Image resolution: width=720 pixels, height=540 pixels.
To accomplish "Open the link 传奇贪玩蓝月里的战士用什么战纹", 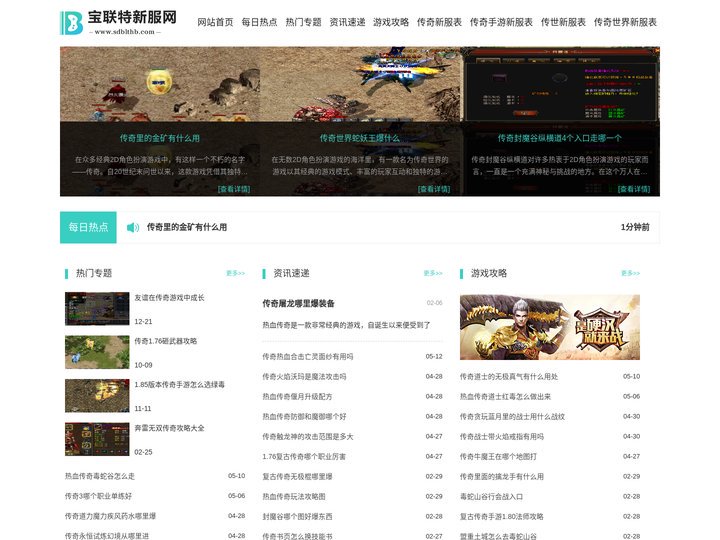I will (x=512, y=416).
